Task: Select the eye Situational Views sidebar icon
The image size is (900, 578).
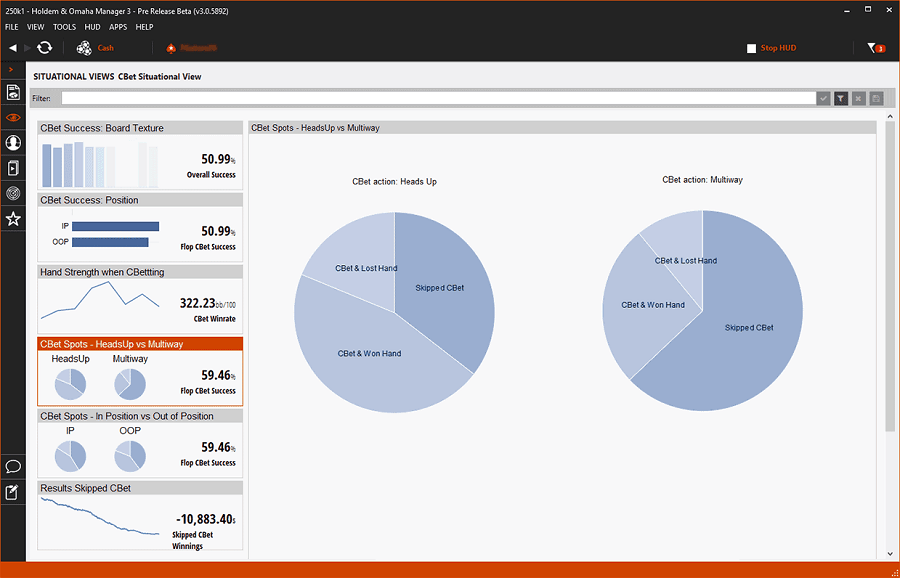Action: click(x=13, y=118)
